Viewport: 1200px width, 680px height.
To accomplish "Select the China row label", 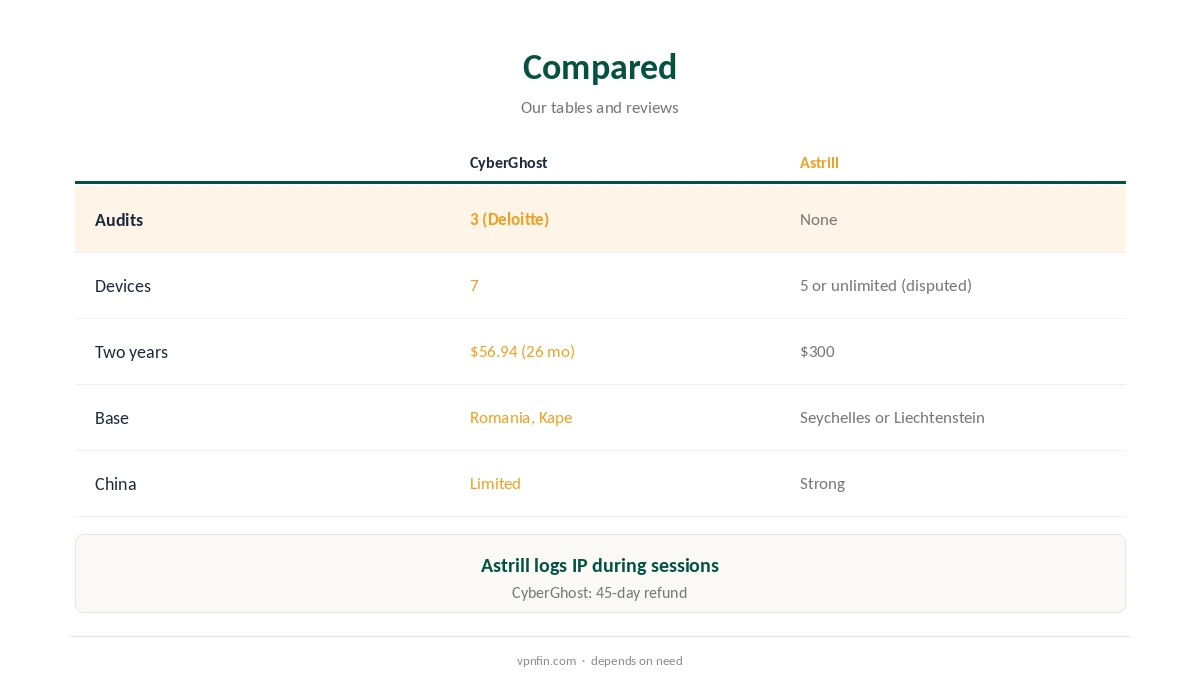I will pyautogui.click(x=116, y=484).
